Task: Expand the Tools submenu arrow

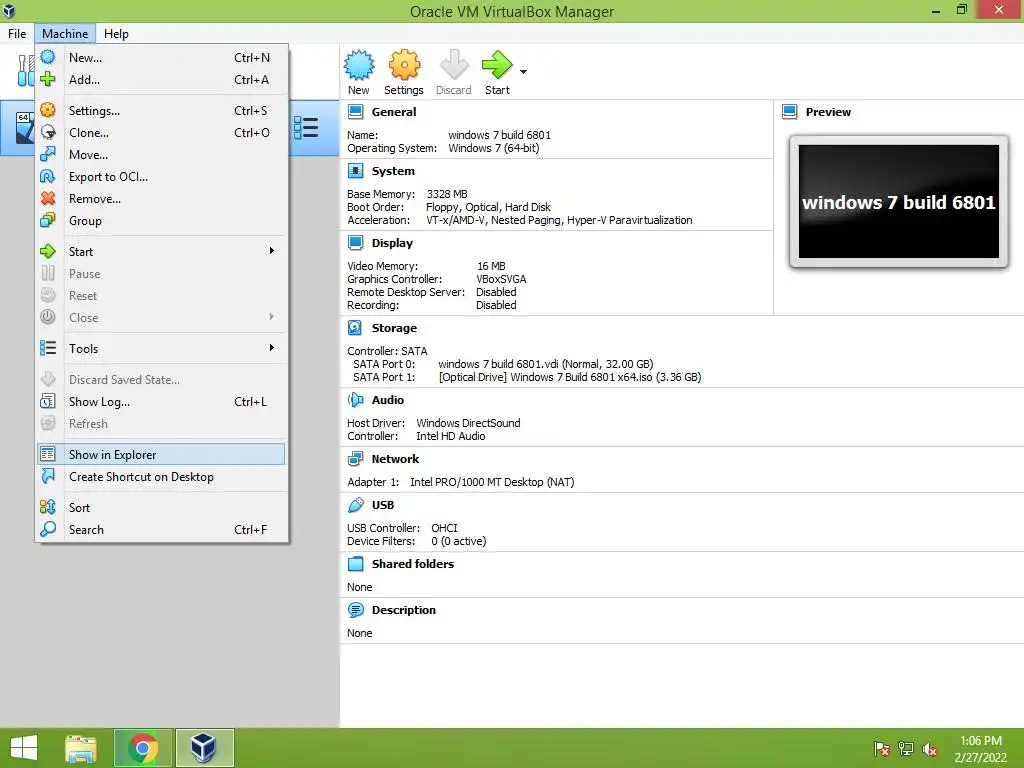Action: [272, 348]
